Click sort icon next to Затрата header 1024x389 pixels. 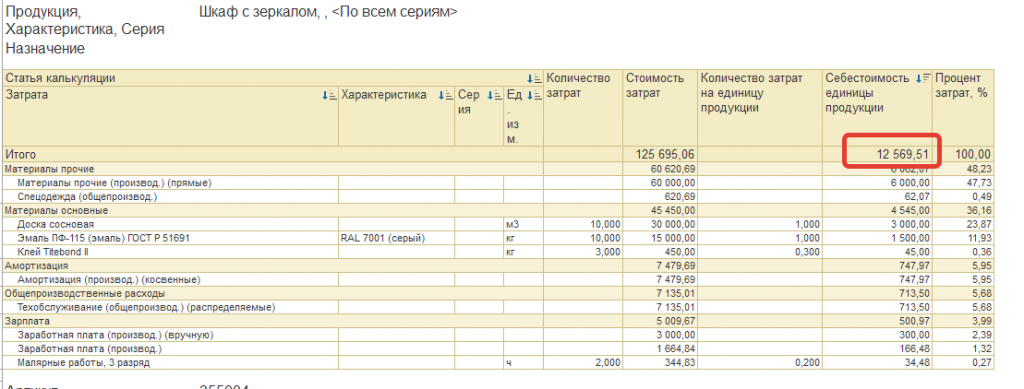tap(330, 95)
